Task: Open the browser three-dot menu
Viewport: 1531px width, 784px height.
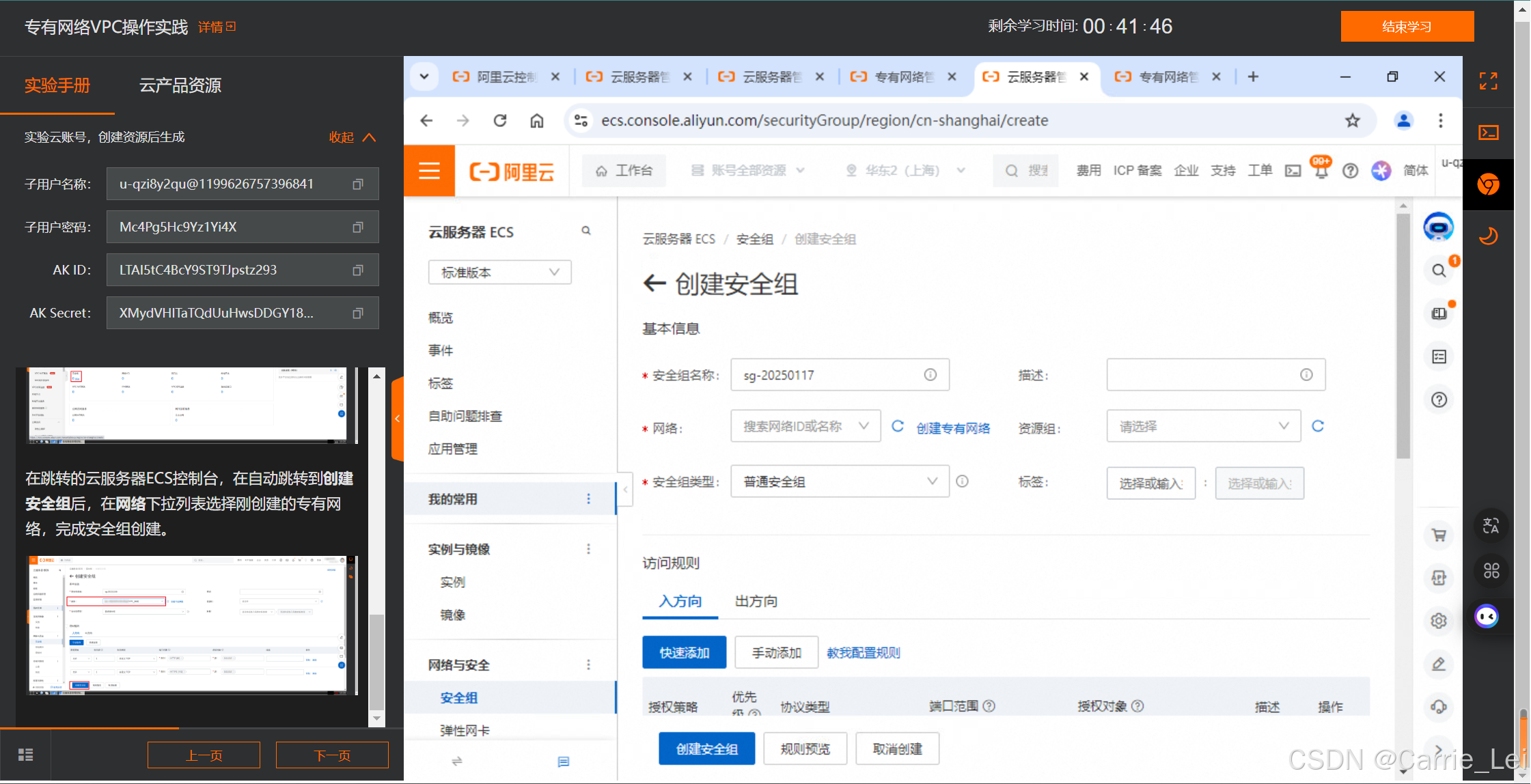Action: point(1441,121)
